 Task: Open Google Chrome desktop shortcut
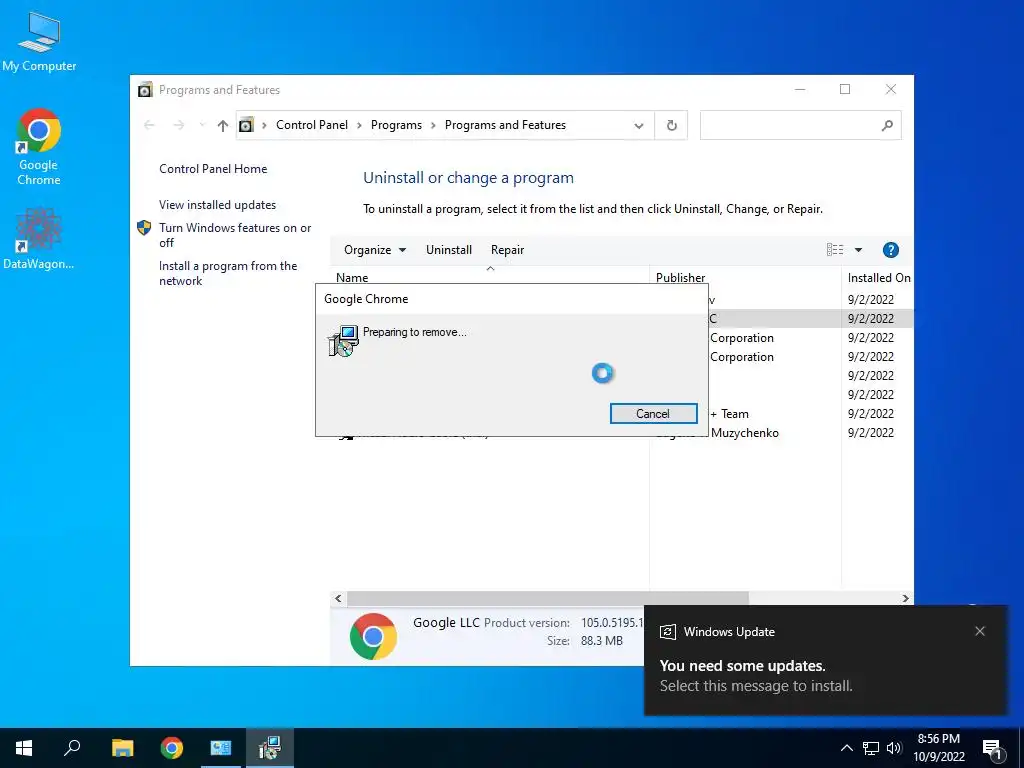pyautogui.click(x=39, y=148)
